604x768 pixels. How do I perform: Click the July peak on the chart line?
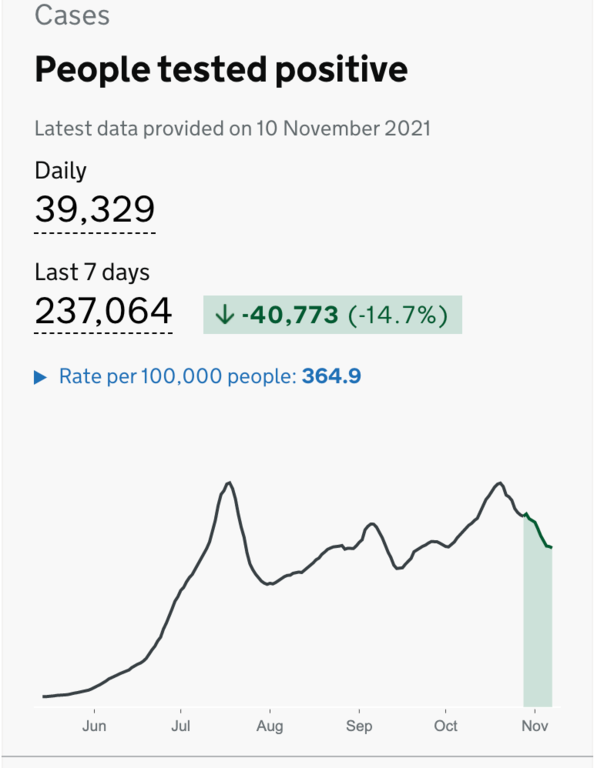click(x=230, y=484)
